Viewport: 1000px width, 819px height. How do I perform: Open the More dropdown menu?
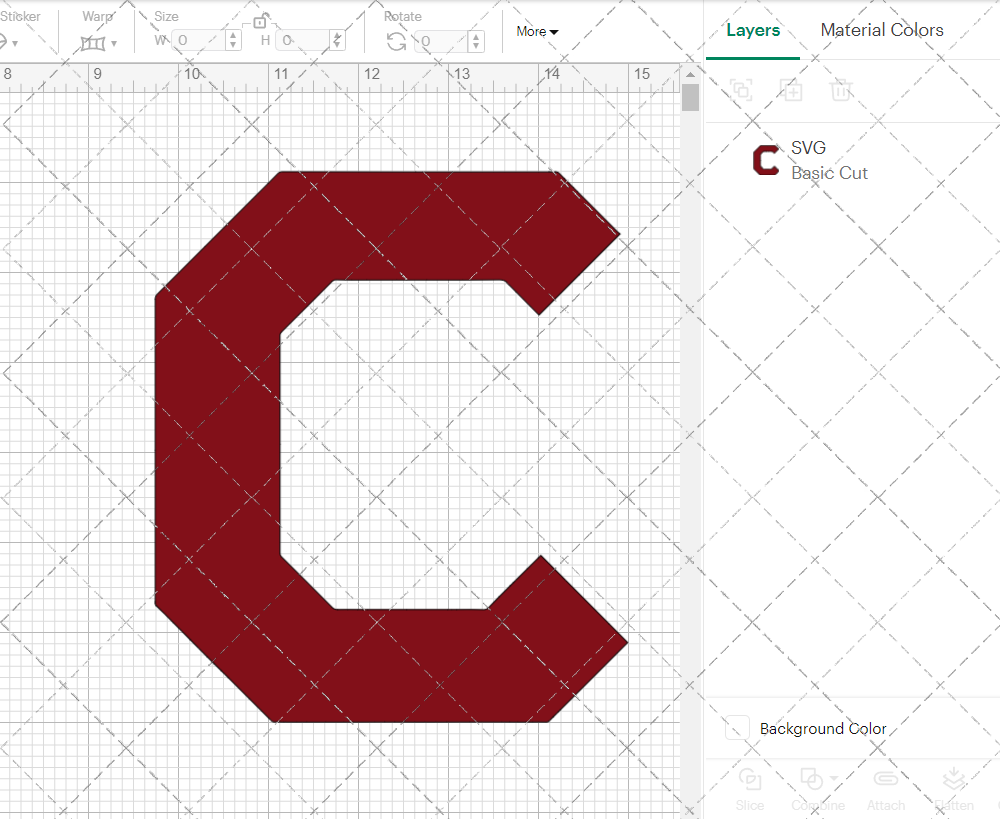(537, 31)
